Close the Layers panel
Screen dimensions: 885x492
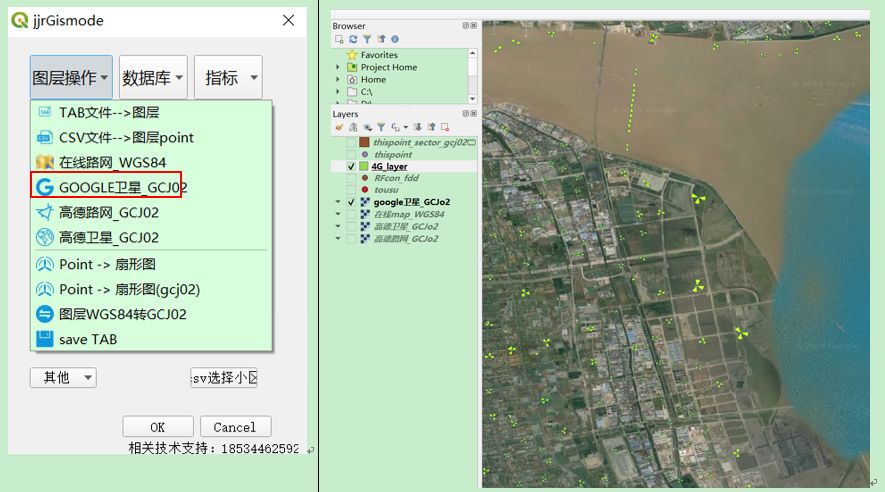474,113
